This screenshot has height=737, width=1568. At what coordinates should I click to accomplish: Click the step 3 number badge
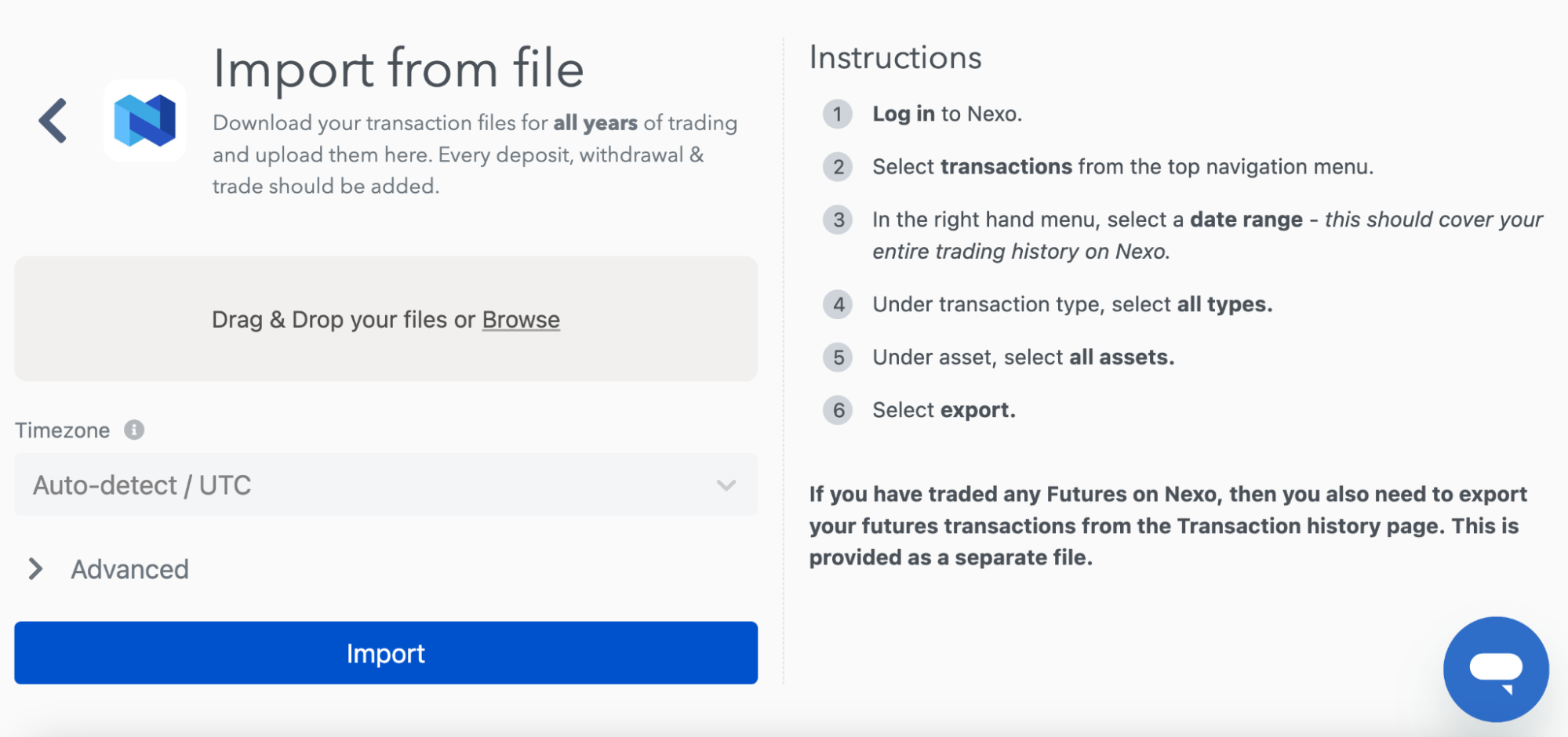[x=838, y=220]
